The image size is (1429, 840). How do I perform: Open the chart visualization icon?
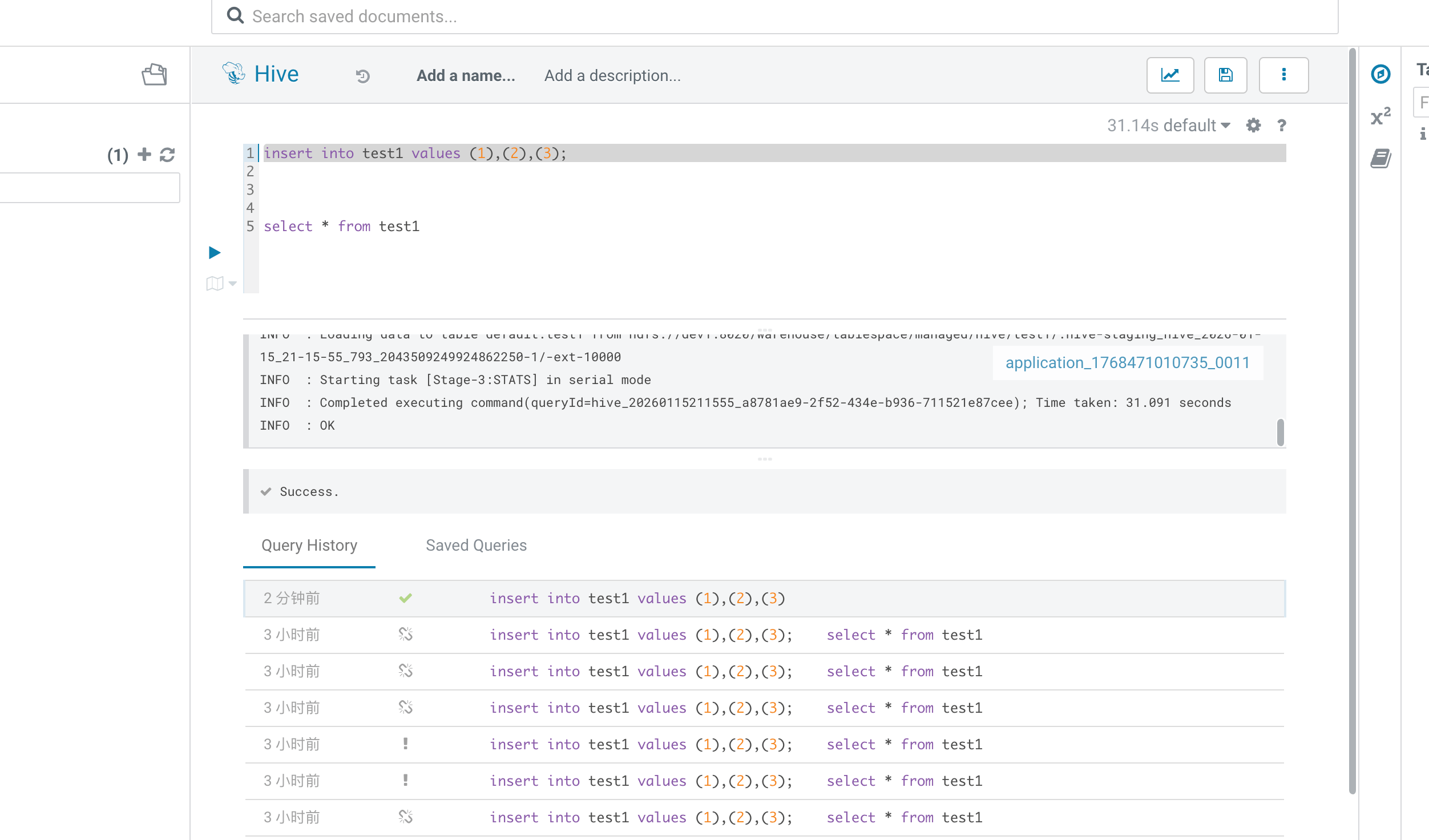pos(1170,75)
